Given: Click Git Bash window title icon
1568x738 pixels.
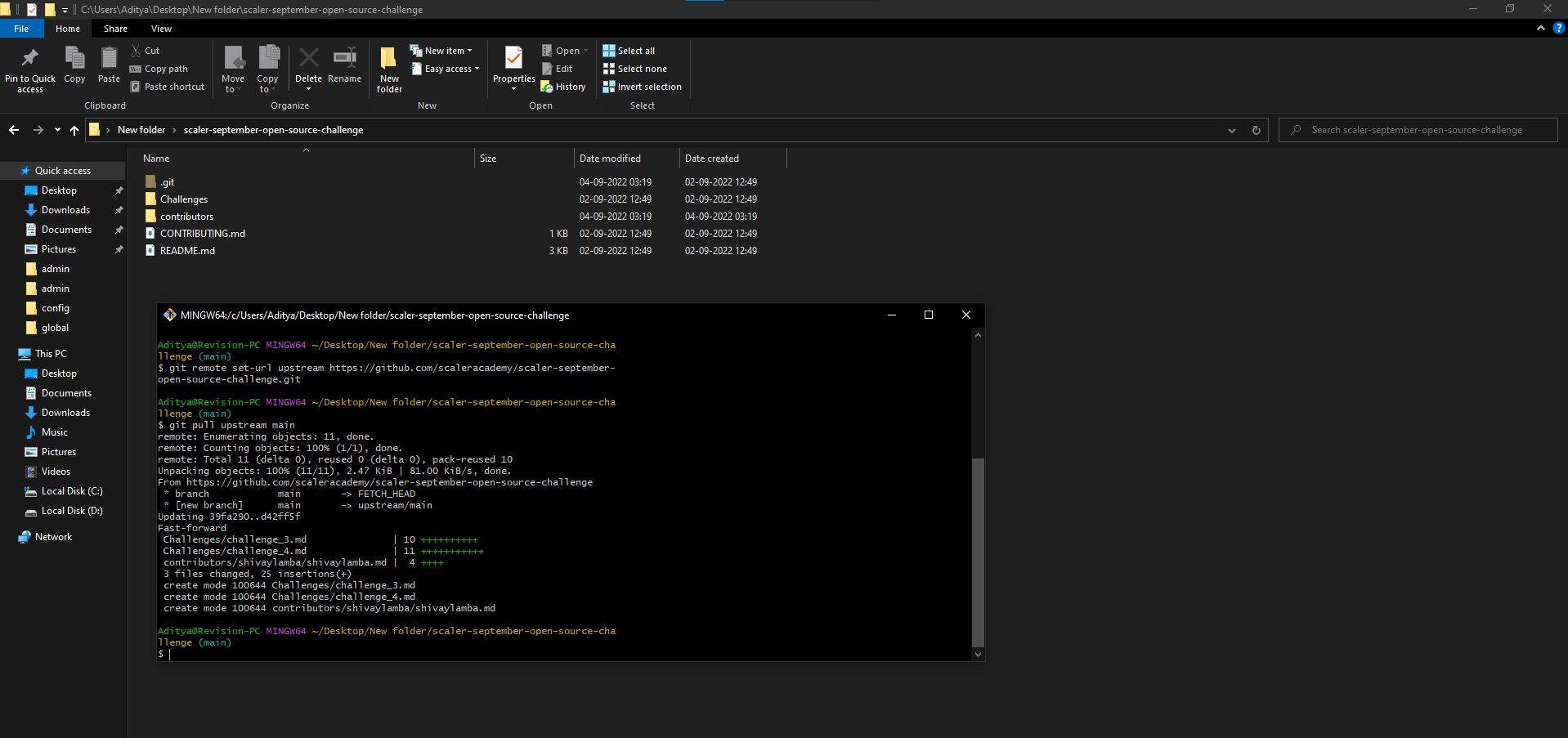Looking at the screenshot, I should click(170, 315).
